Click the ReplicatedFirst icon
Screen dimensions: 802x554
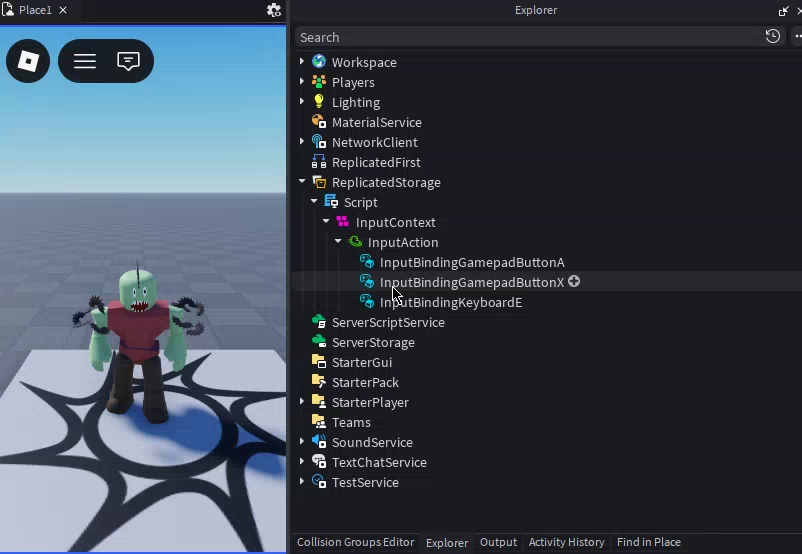click(x=319, y=162)
